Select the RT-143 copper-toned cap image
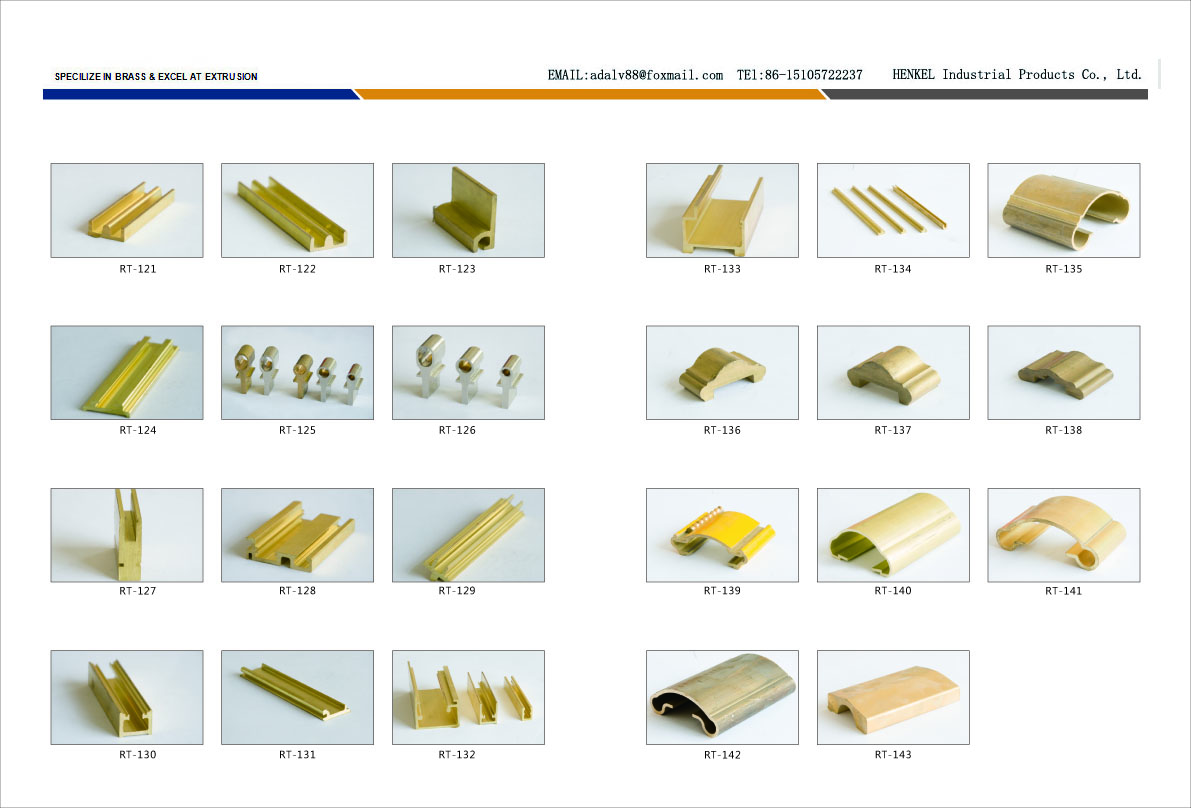Screen dimensions: 1191x808 [x=893, y=697]
